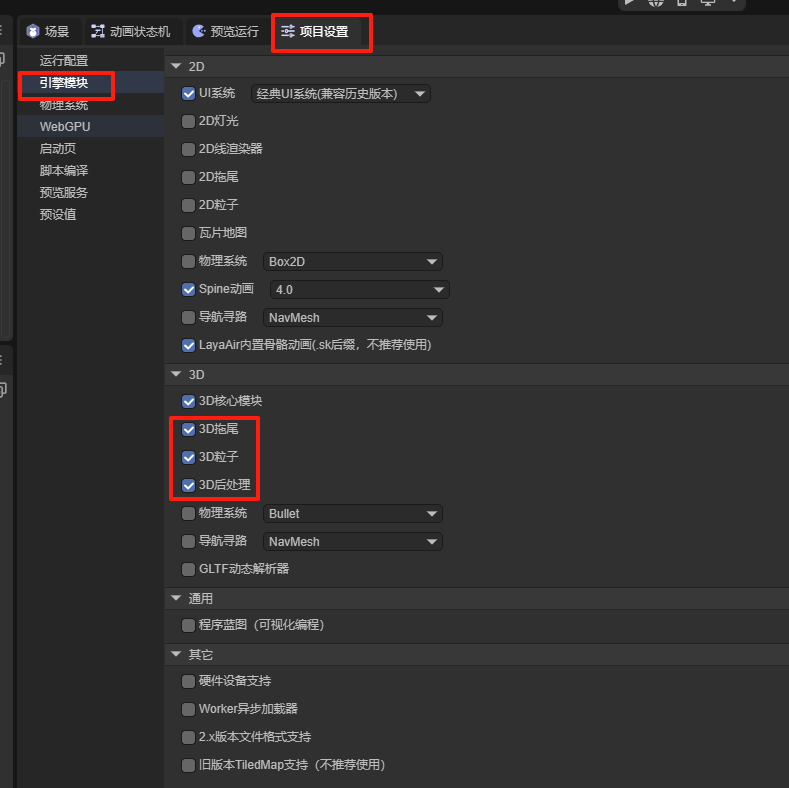The width and height of the screenshot is (789, 788).
Task: Open the Box2D physics engine dropdown
Action: click(x=353, y=262)
